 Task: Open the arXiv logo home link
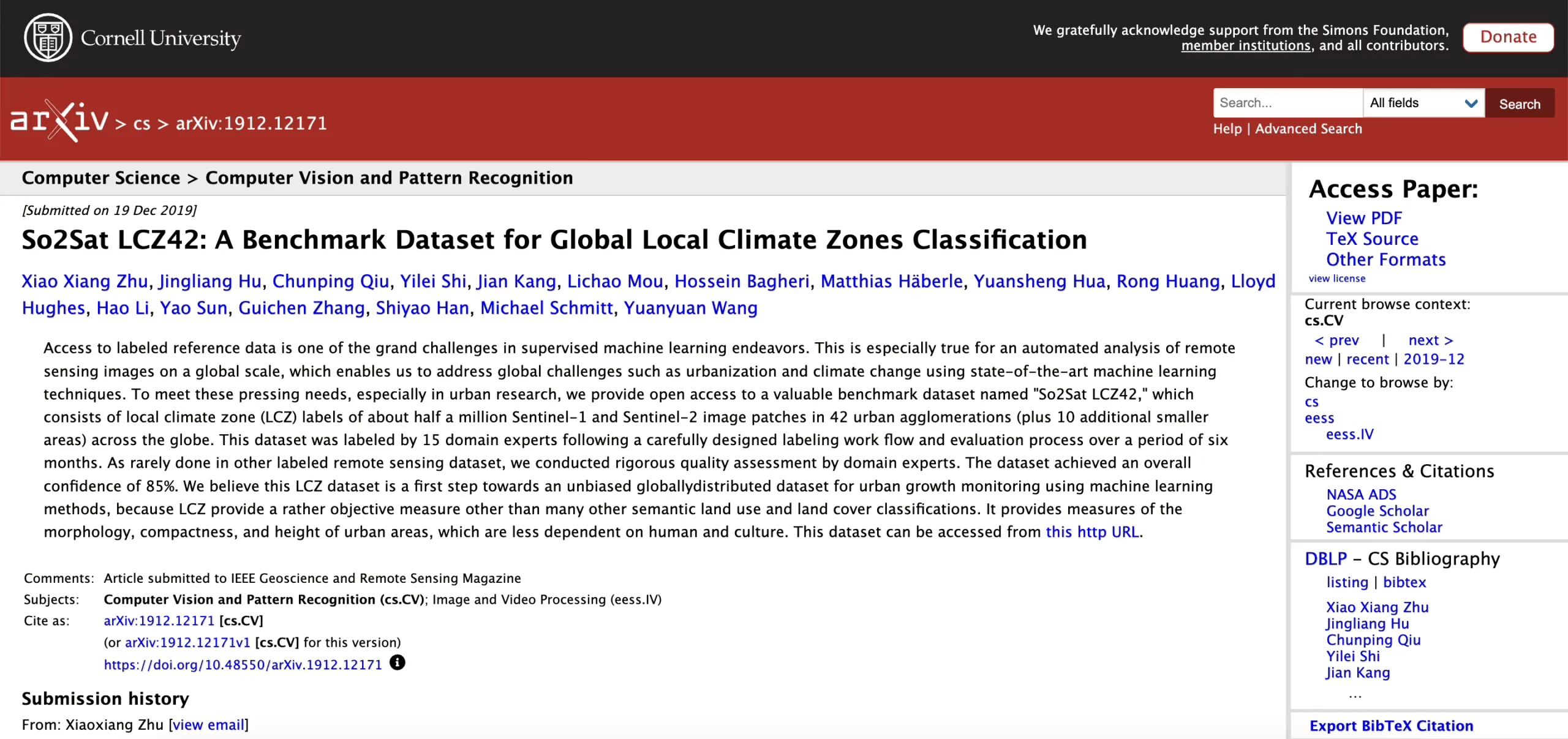tap(59, 121)
